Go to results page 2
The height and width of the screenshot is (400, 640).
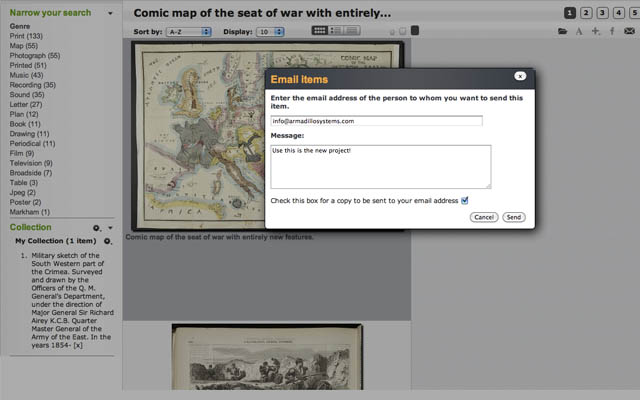(586, 13)
